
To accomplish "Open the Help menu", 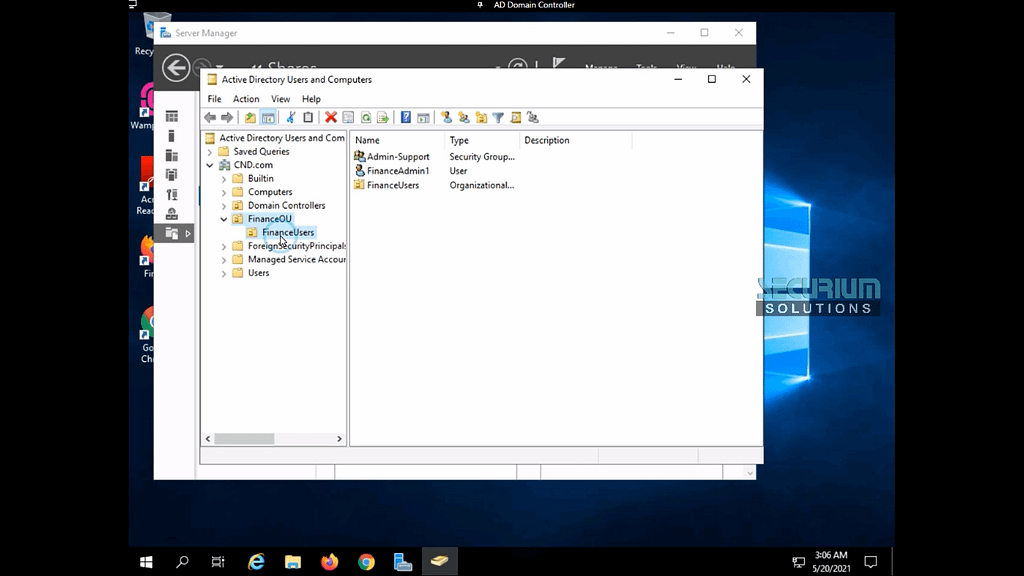I will click(x=311, y=99).
